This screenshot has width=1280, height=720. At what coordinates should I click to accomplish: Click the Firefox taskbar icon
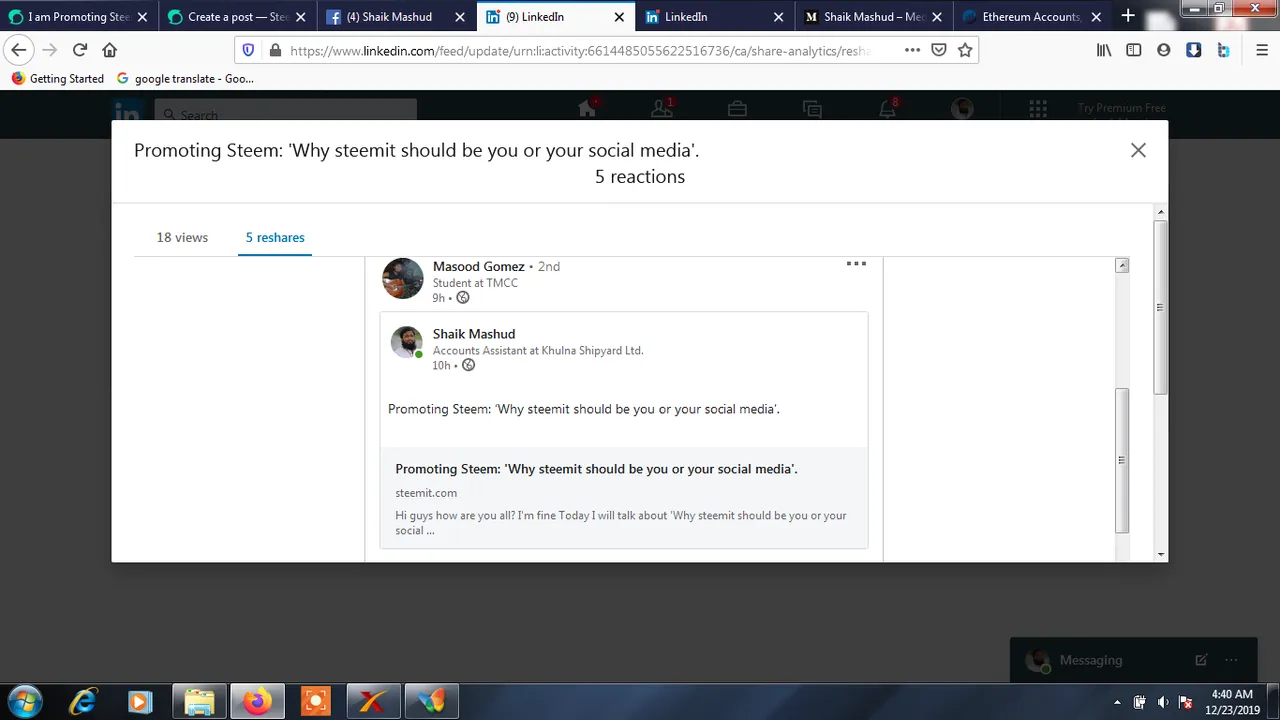pyautogui.click(x=257, y=702)
